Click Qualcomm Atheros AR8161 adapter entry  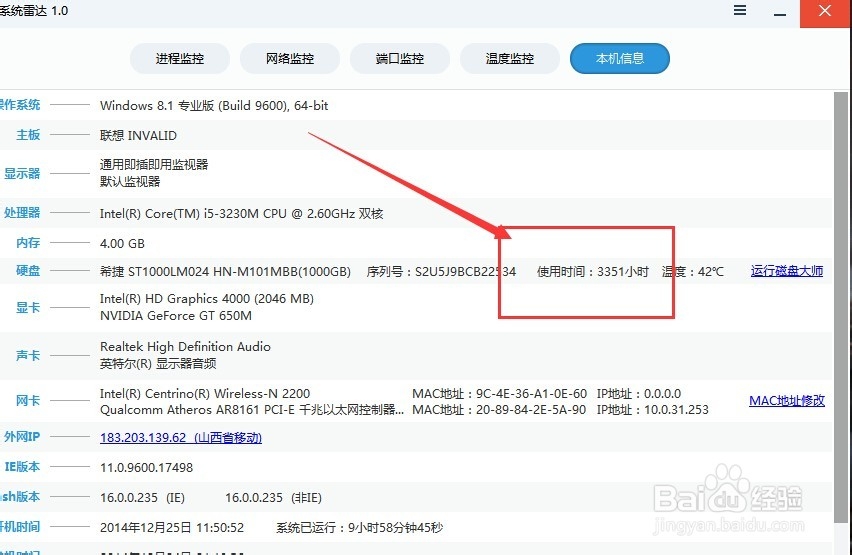pyautogui.click(x=252, y=410)
